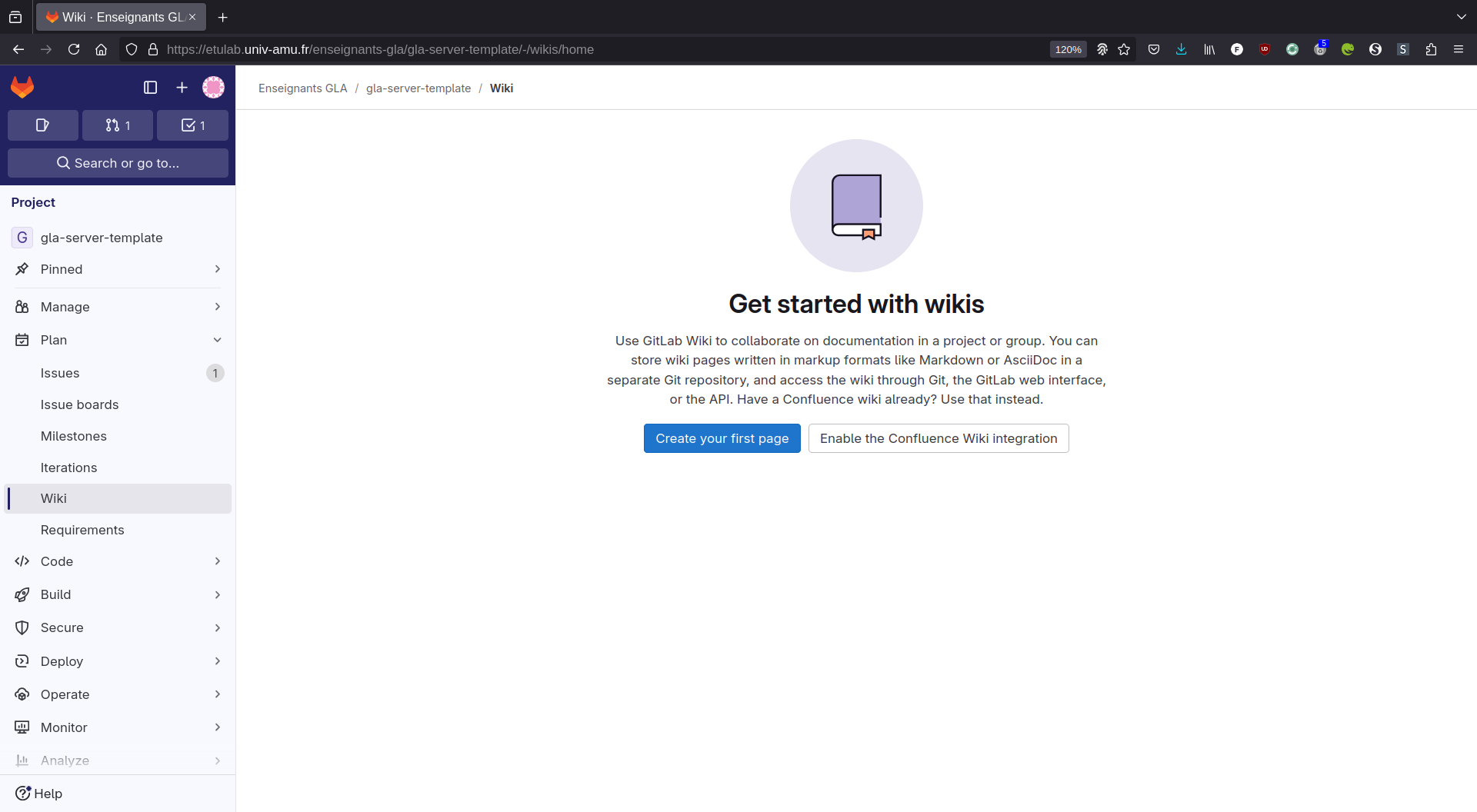Open assigned issues counter button
Screen dimensions: 1477x812
tap(43, 125)
